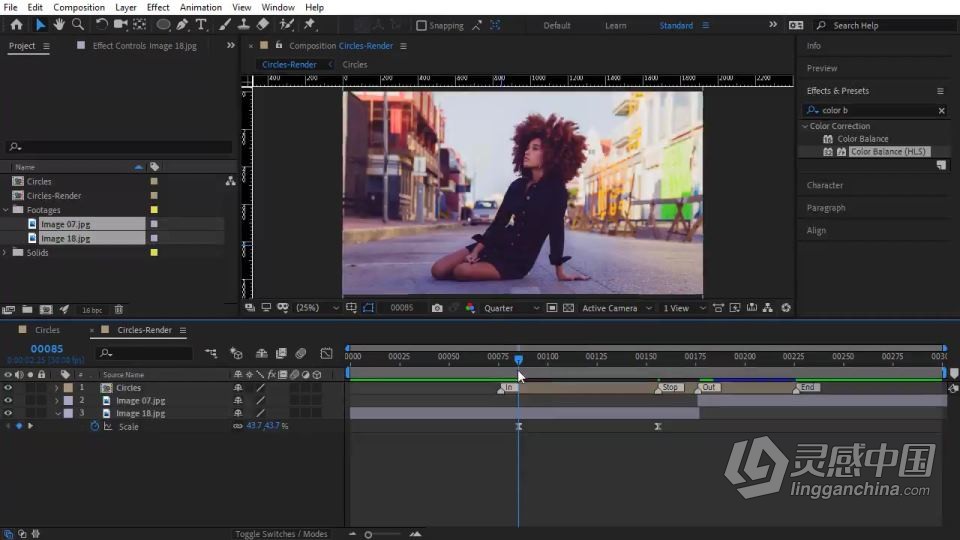Create a new folder in Project panel
960x540 pixels.
tap(27, 310)
